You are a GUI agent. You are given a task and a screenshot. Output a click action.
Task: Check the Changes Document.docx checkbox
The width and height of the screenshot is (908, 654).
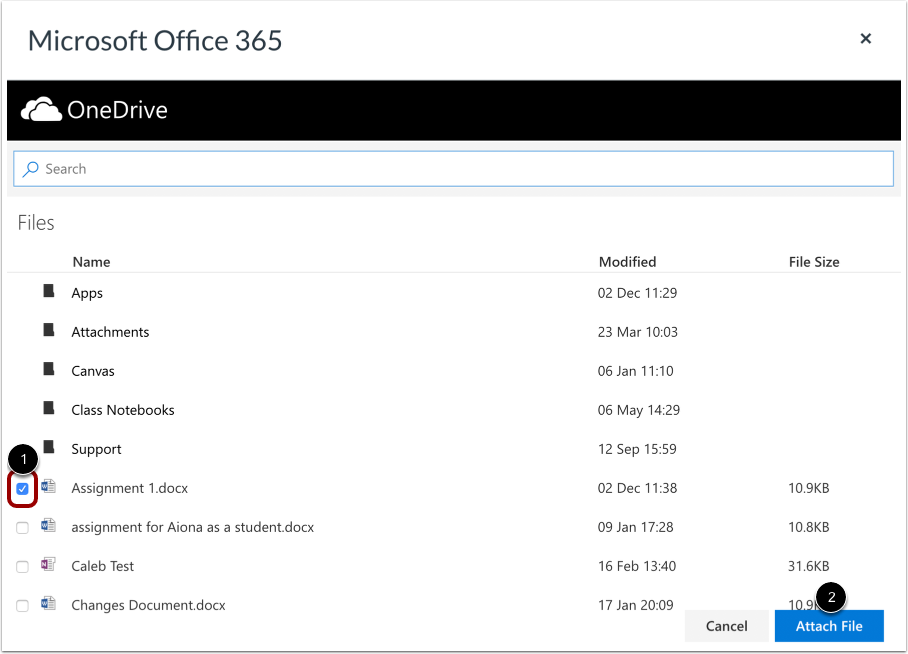(22, 605)
